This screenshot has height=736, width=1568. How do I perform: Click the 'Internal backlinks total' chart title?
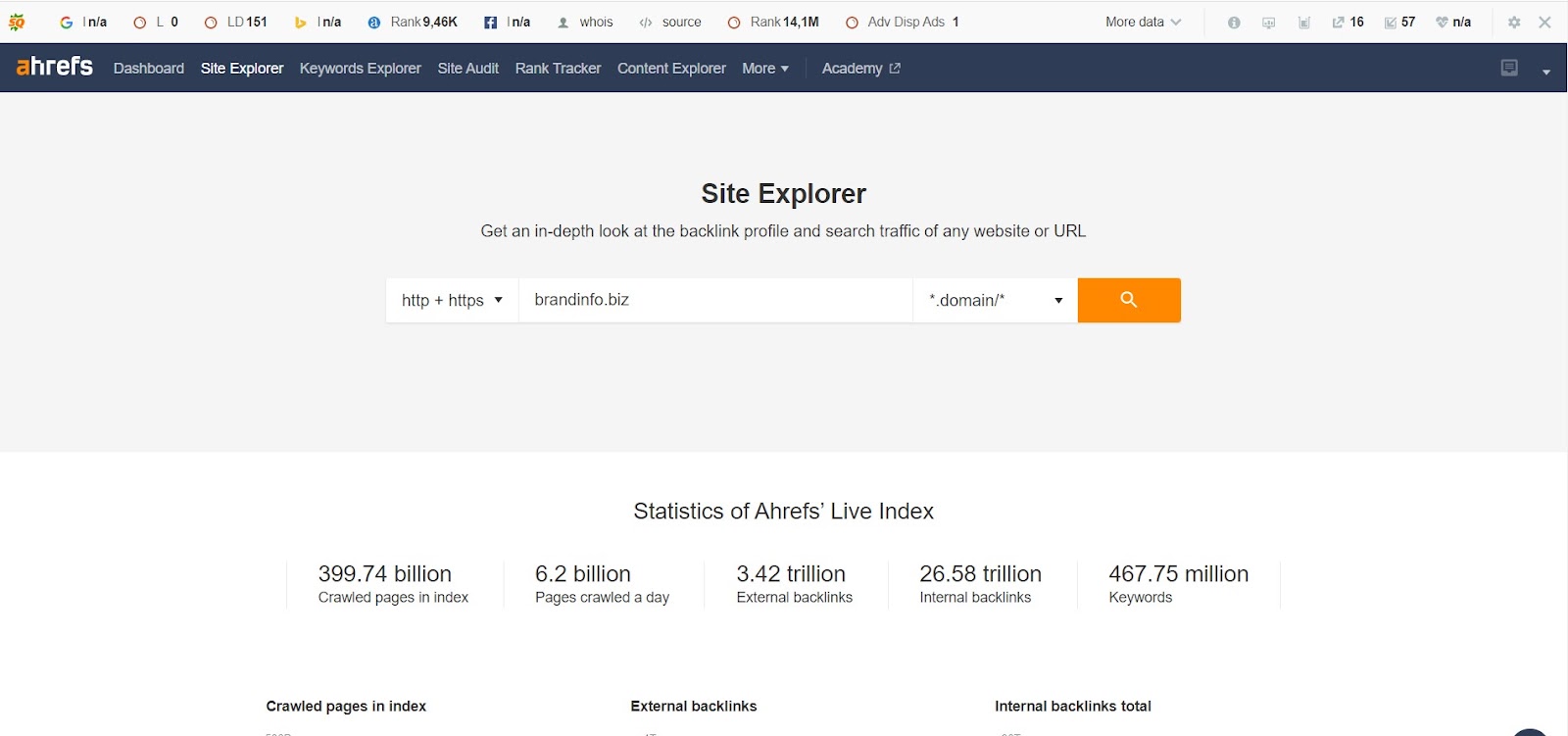point(1073,706)
